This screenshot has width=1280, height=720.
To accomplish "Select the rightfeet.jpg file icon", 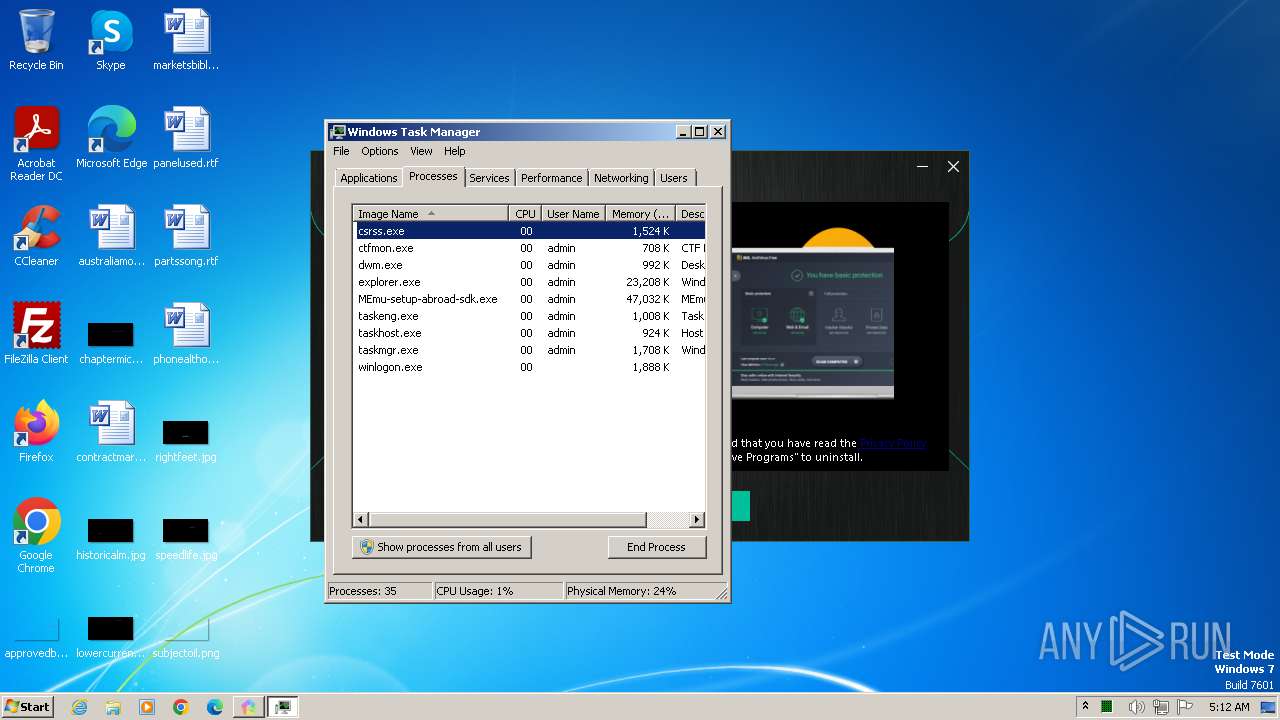I will coord(186,440).
